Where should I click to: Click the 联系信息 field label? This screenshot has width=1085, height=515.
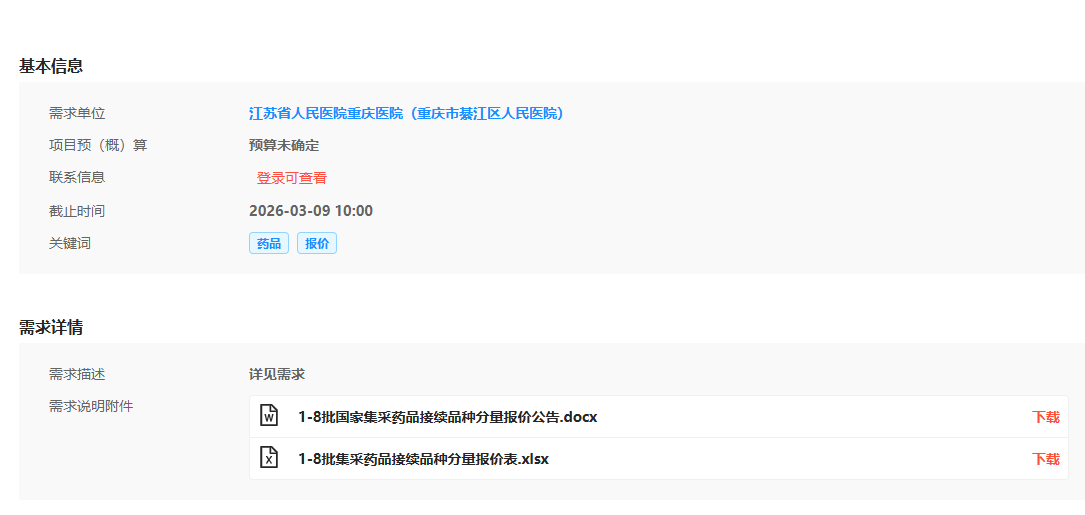click(77, 177)
